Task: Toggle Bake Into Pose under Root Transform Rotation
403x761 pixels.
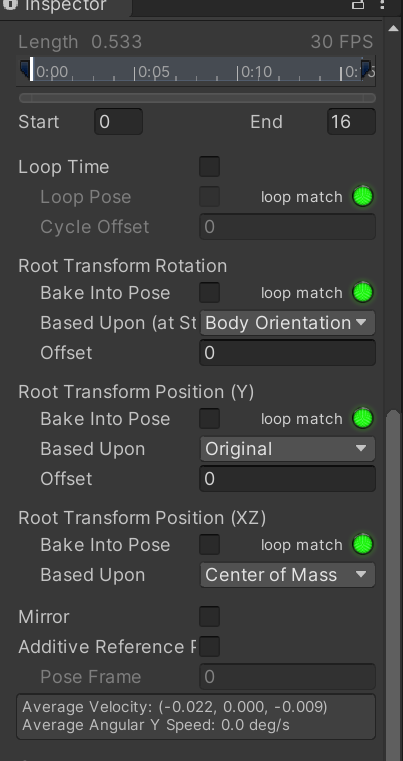Action: tap(210, 293)
